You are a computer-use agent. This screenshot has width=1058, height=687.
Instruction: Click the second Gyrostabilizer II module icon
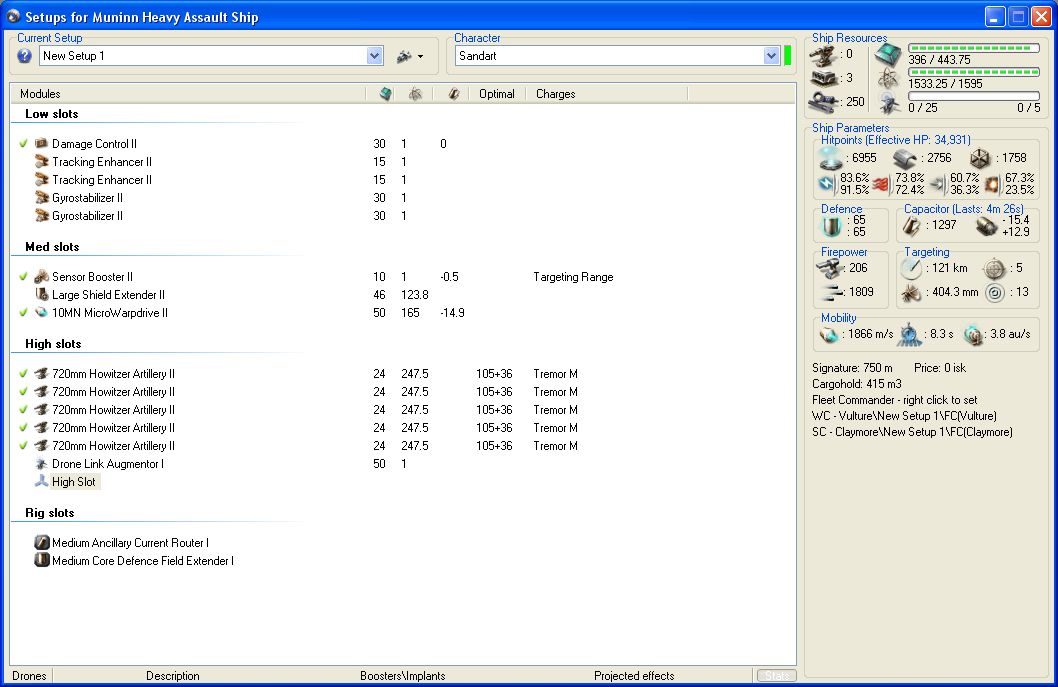click(41, 216)
